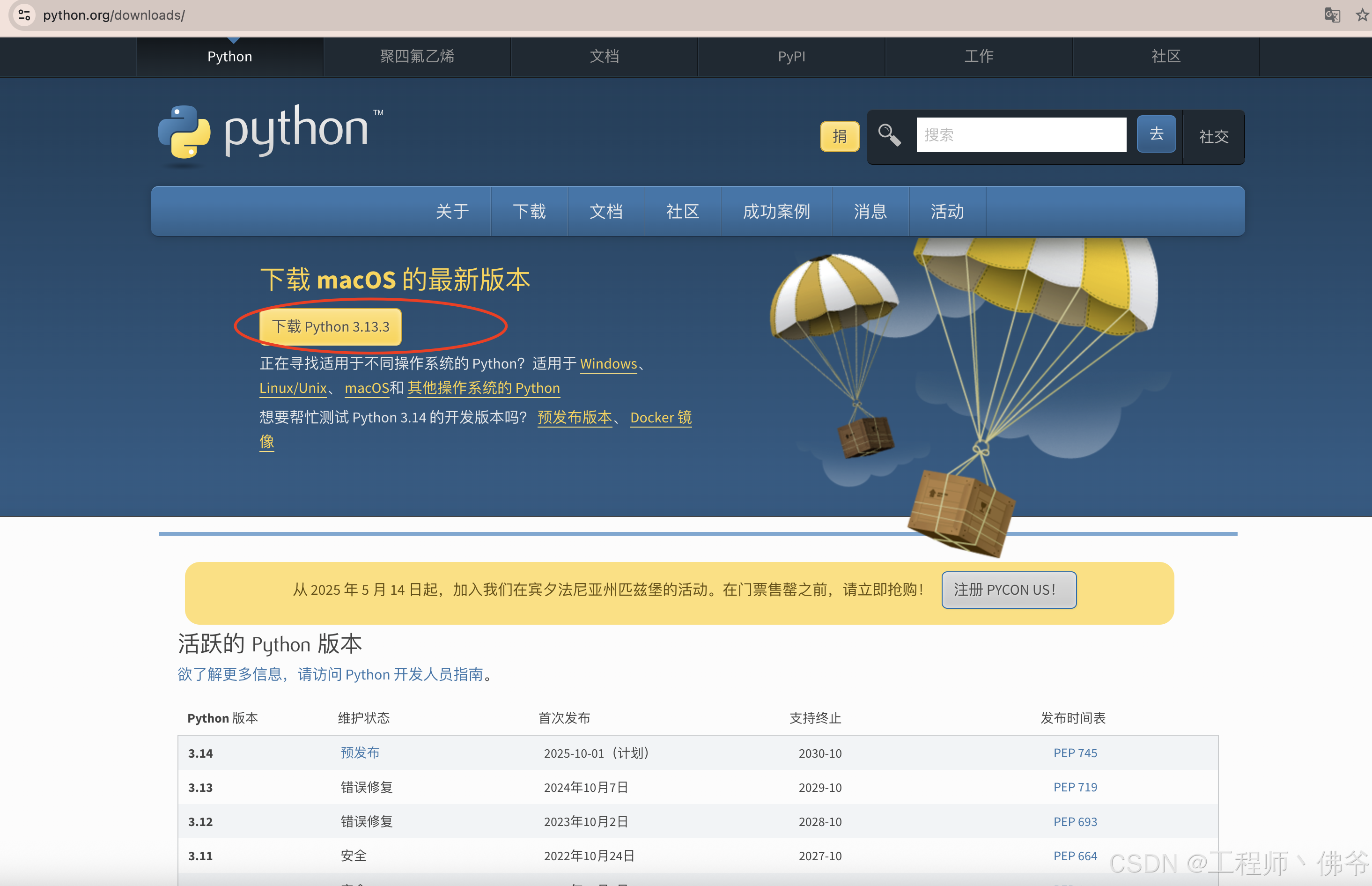1372x886 pixels.
Task: Select the 文档 top bar tab
Action: click(x=604, y=56)
